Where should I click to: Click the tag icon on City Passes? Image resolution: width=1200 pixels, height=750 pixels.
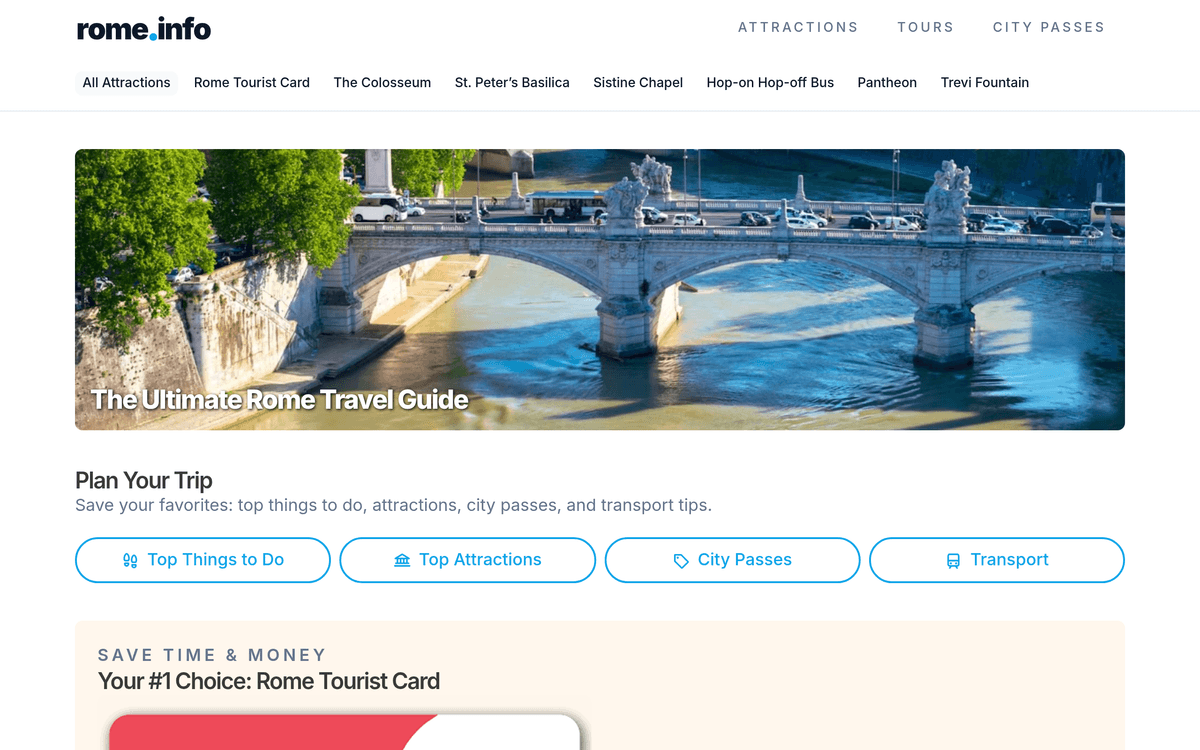tap(681, 560)
